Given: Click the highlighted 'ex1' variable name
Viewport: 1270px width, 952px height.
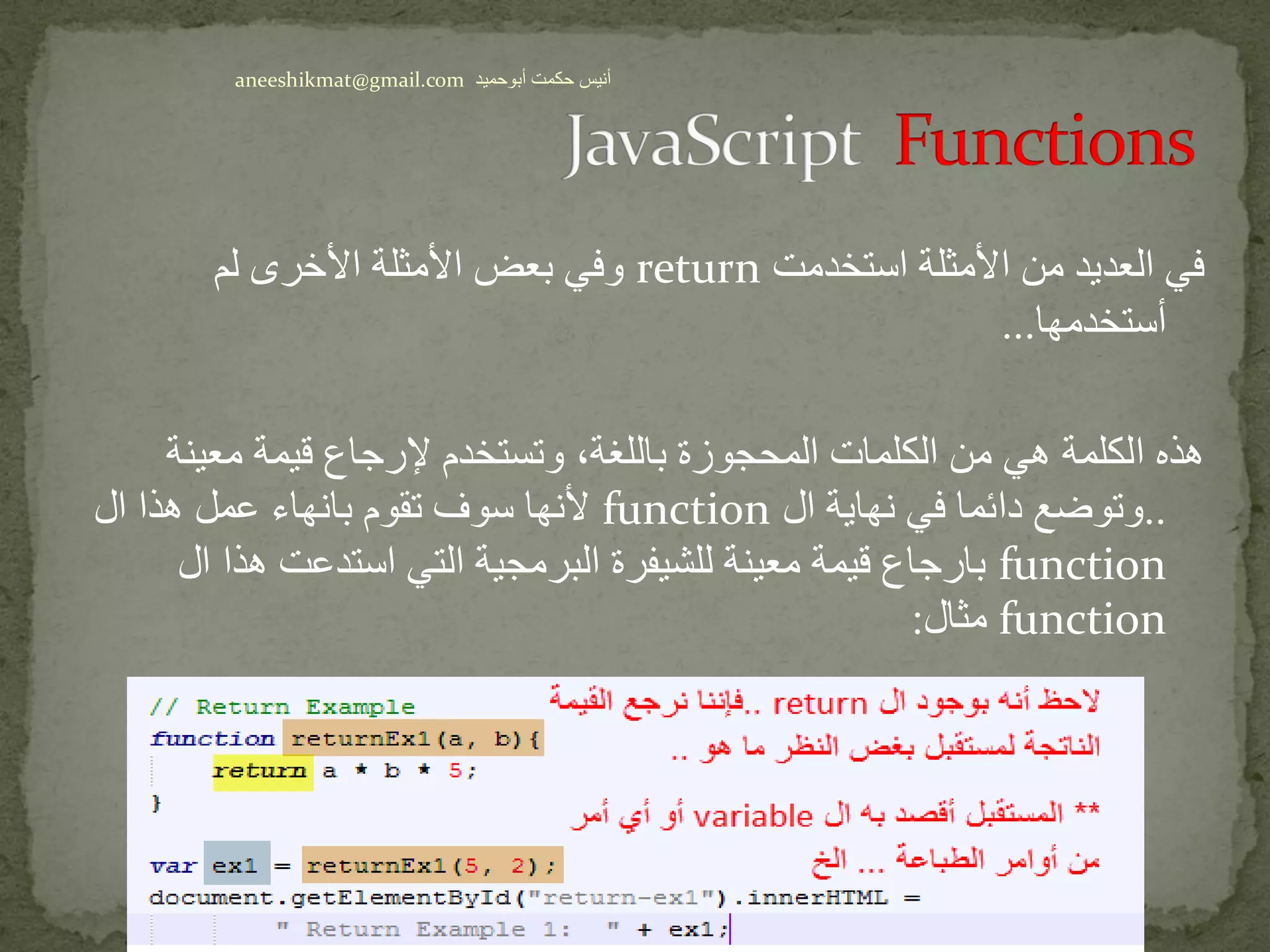Looking at the screenshot, I should pos(237,863).
